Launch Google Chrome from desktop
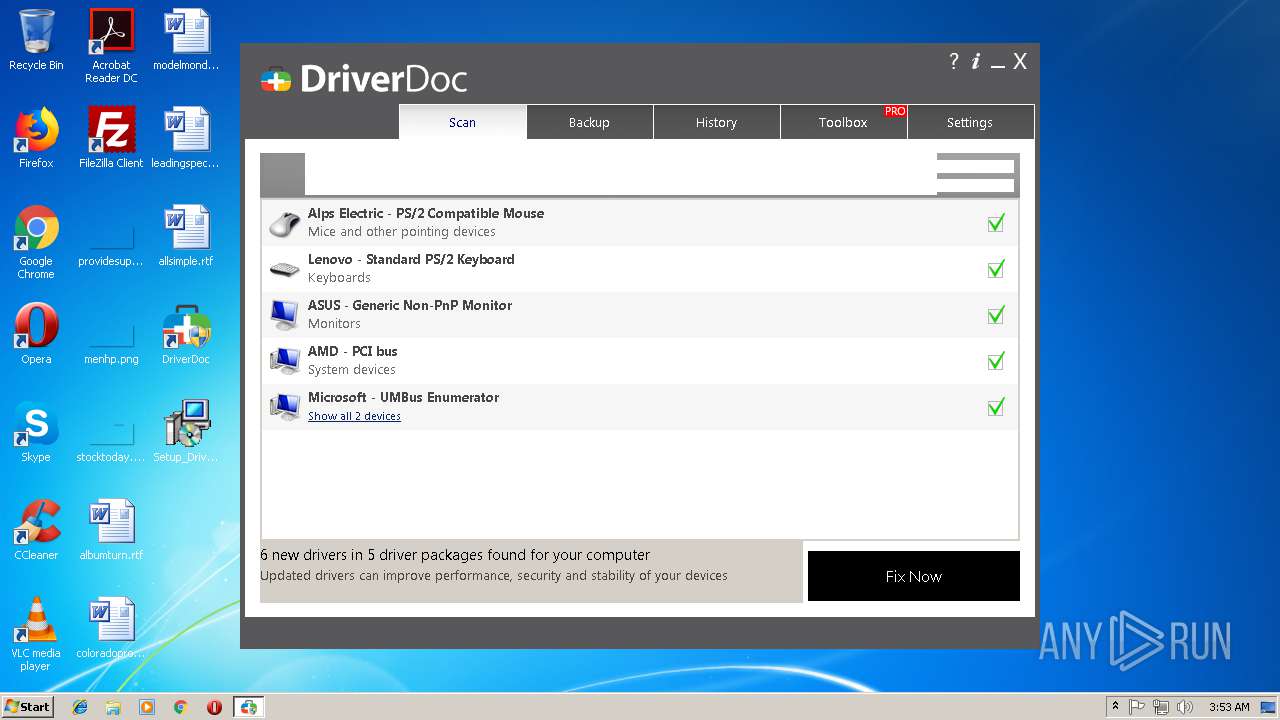 click(36, 242)
